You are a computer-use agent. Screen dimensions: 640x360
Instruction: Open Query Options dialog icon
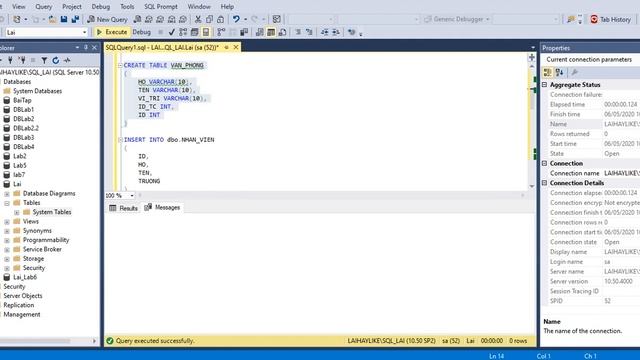pos(195,32)
